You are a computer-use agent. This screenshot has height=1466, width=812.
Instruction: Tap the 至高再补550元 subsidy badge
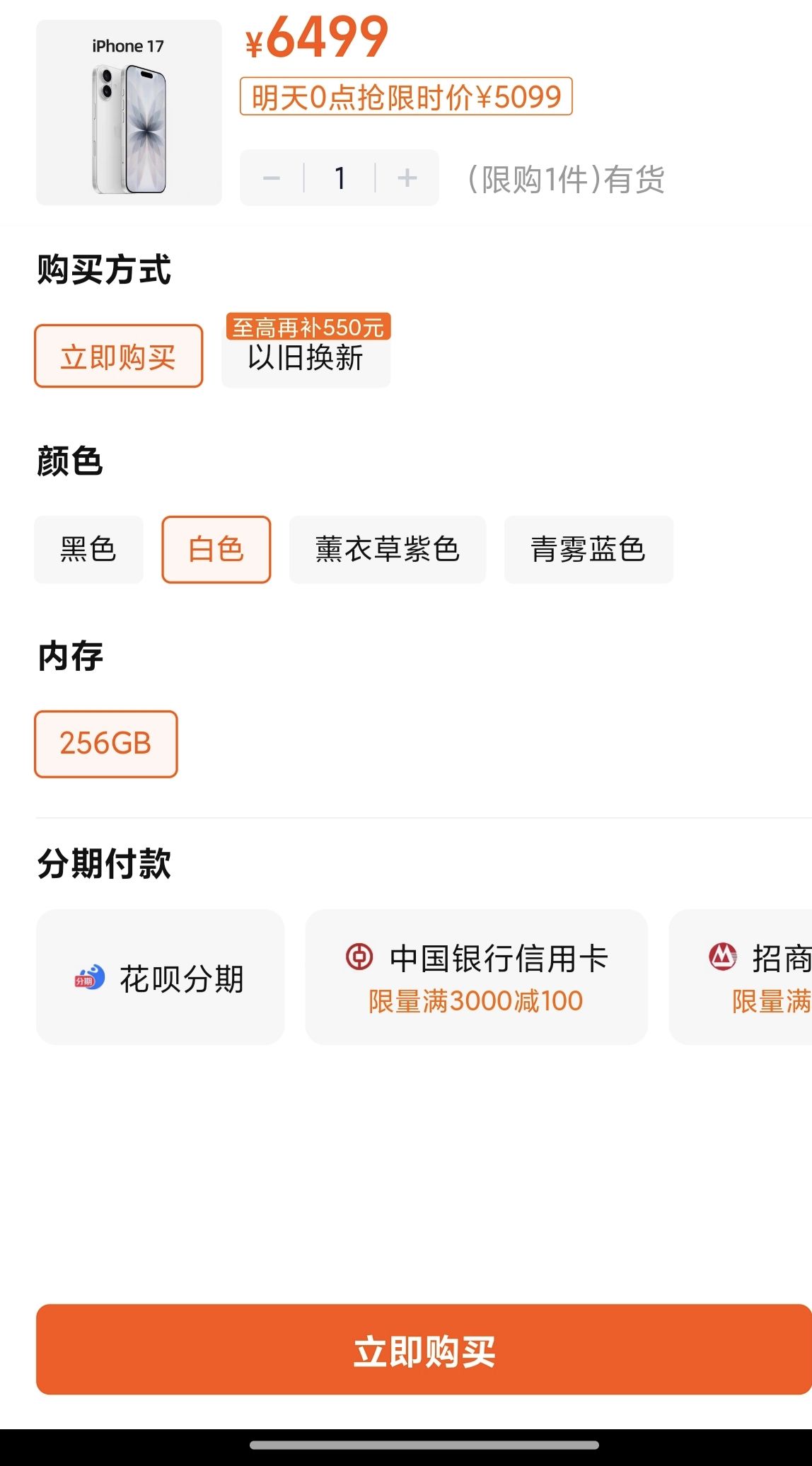[x=308, y=327]
